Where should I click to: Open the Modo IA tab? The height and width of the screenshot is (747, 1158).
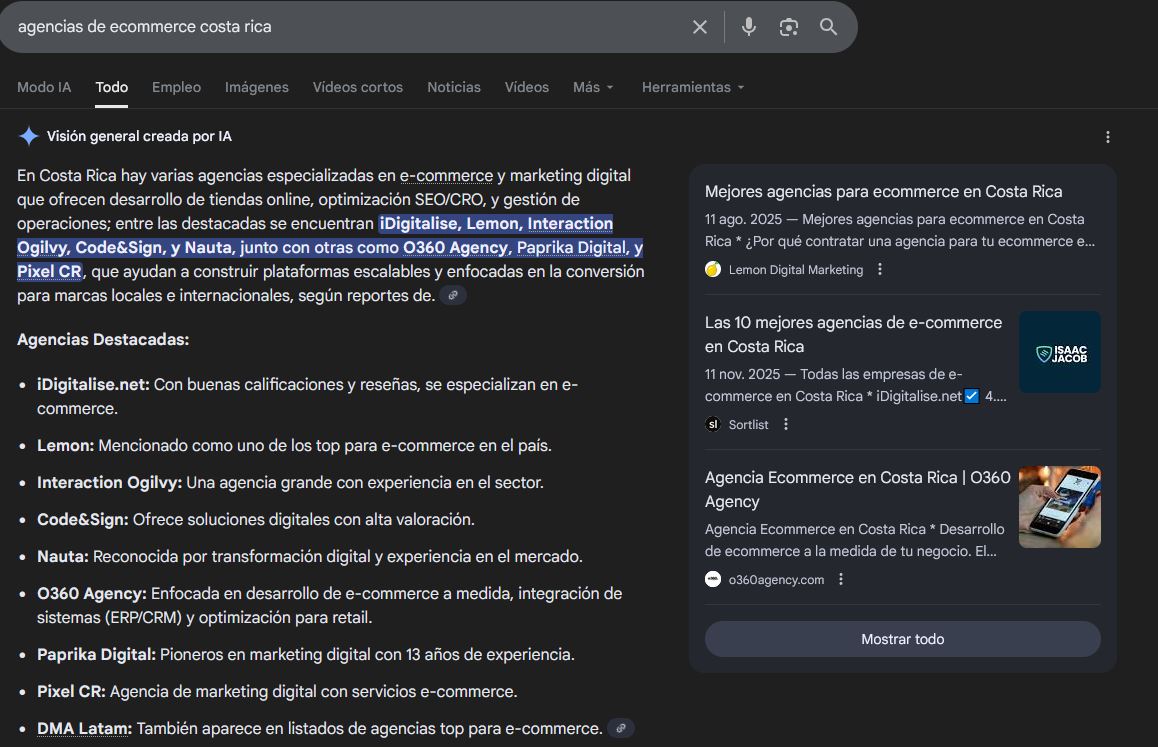pyautogui.click(x=43, y=87)
